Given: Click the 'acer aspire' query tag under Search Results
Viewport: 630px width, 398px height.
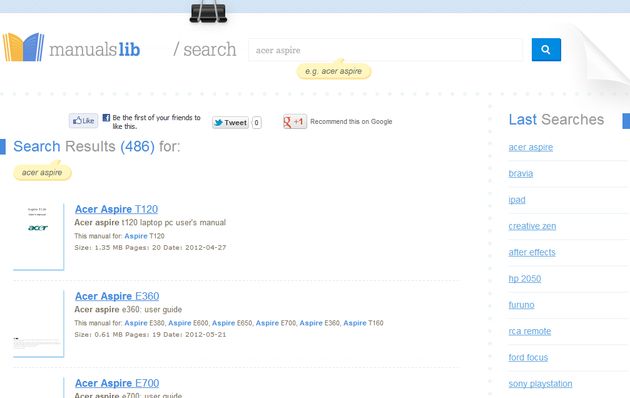Looking at the screenshot, I should click(x=42, y=173).
